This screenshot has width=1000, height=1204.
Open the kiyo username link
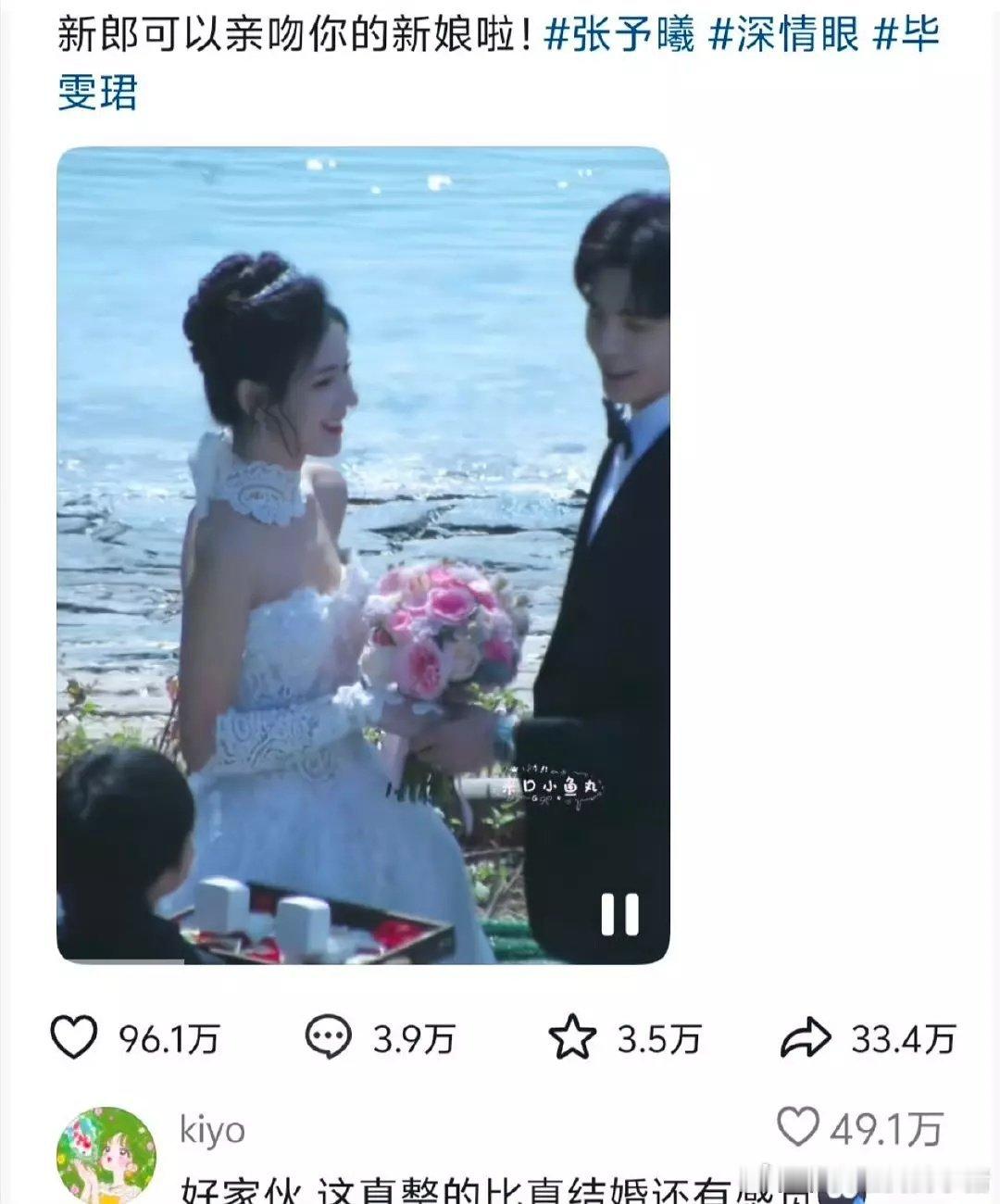pyautogui.click(x=213, y=1130)
